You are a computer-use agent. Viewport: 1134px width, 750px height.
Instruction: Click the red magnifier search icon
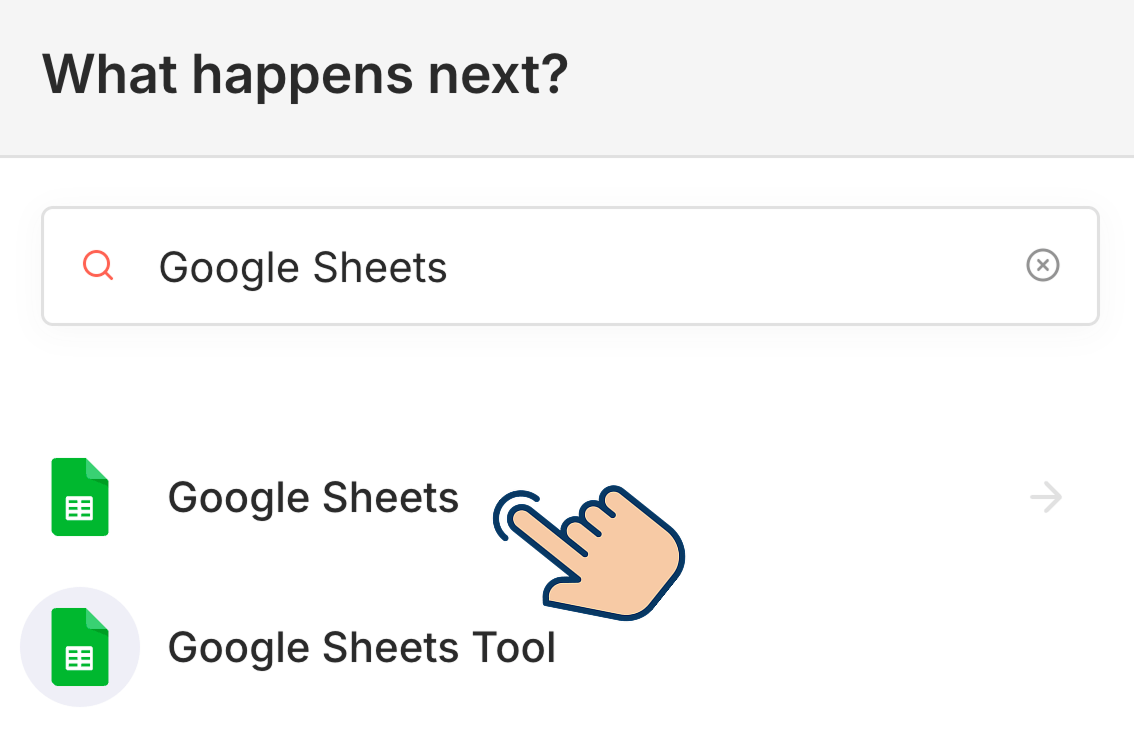(x=98, y=266)
